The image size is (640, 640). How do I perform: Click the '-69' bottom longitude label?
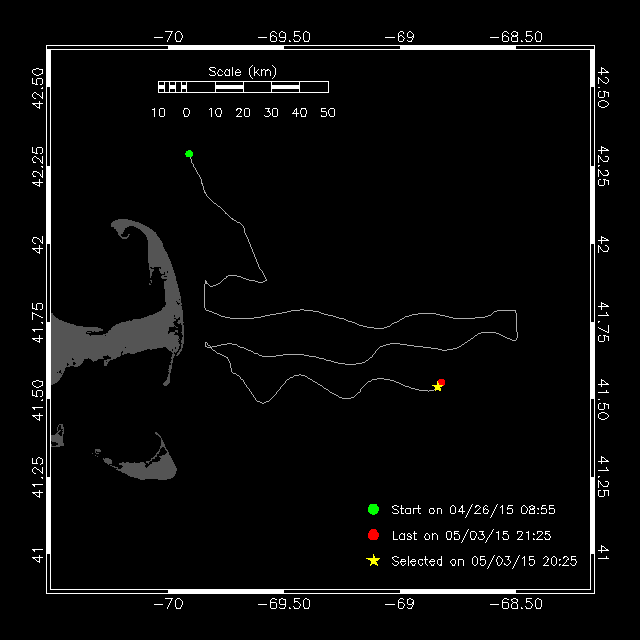[x=400, y=604]
